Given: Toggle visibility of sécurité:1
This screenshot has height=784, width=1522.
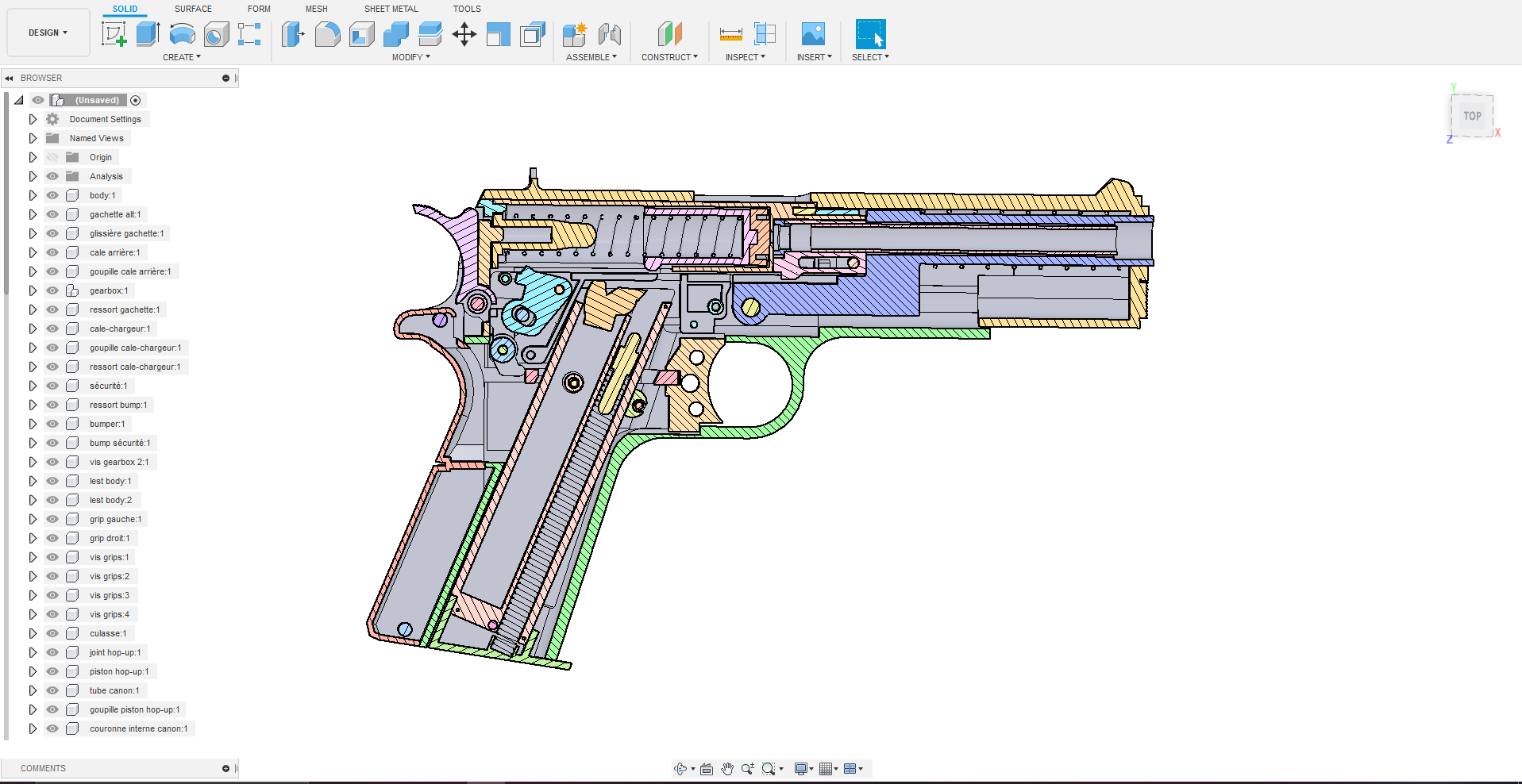Looking at the screenshot, I should pyautogui.click(x=52, y=386).
